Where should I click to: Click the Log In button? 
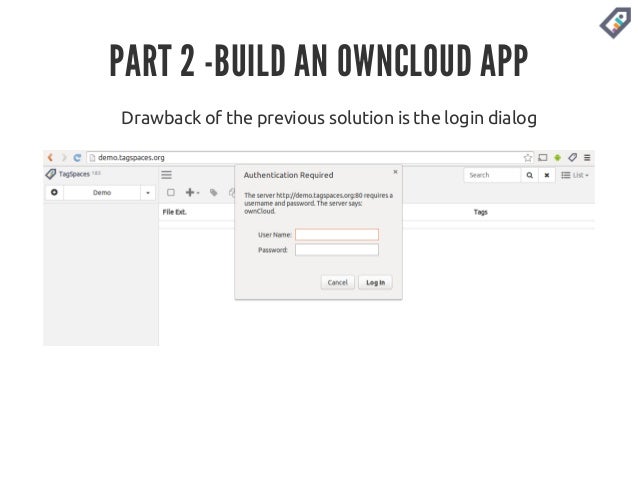coord(375,282)
